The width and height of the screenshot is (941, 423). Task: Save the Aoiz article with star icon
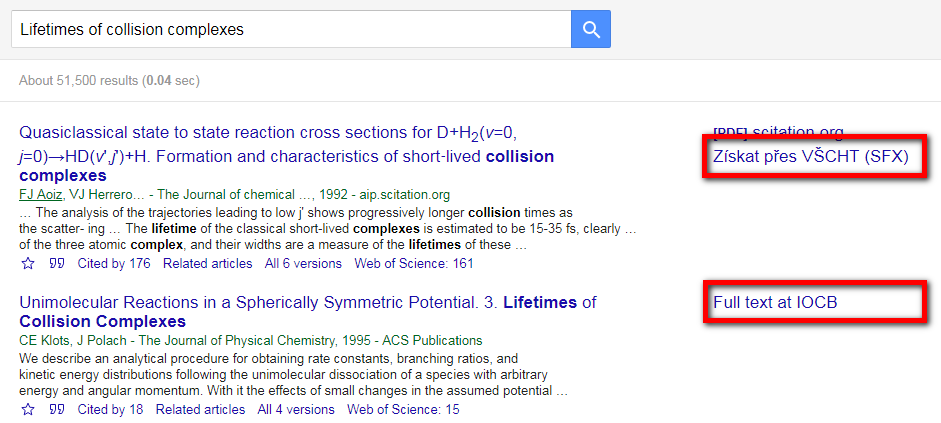[28, 263]
